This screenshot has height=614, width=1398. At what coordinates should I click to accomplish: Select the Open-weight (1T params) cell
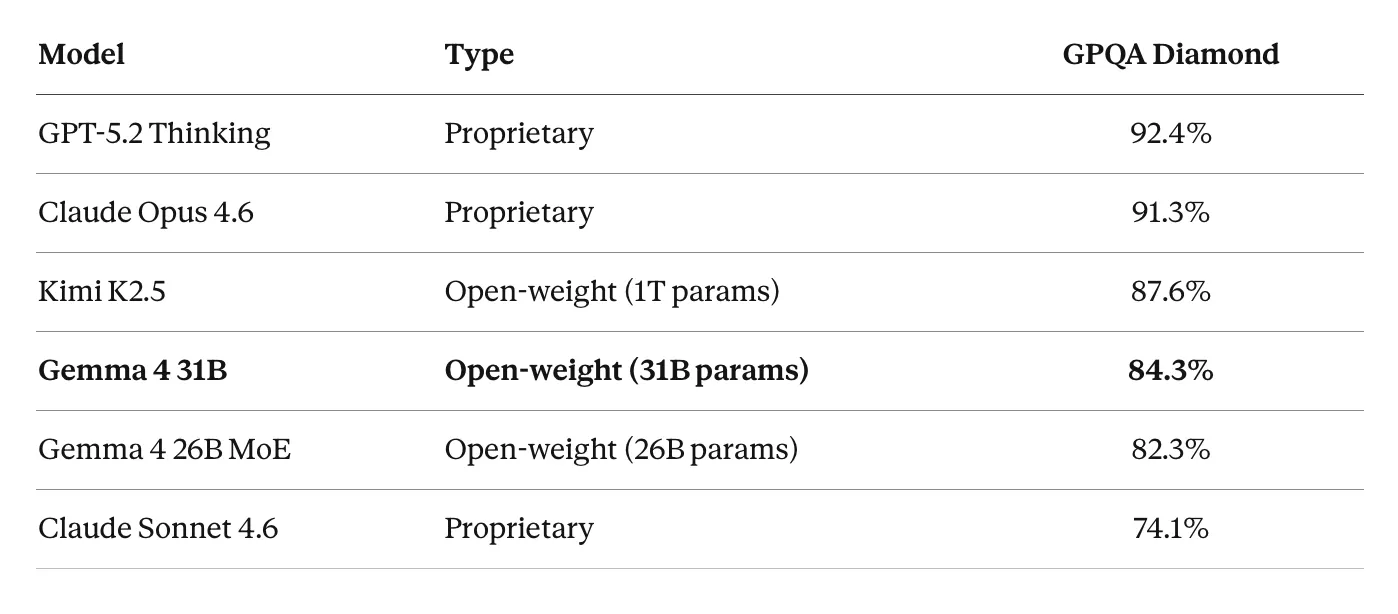[611, 291]
